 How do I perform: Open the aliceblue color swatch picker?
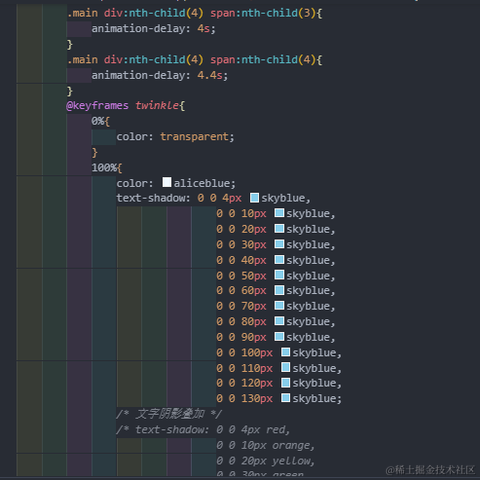click(x=167, y=182)
